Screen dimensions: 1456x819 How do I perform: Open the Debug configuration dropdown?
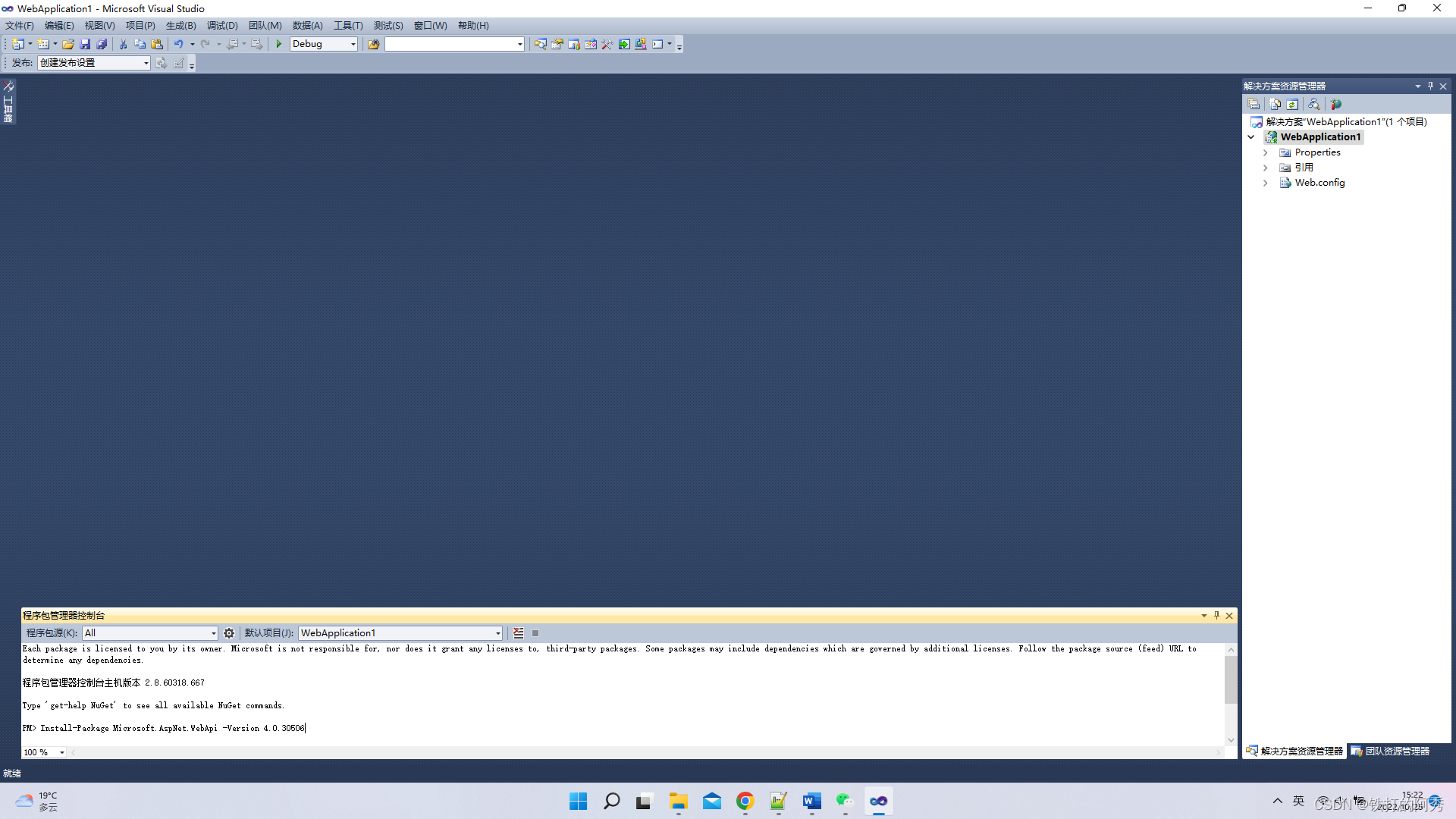click(353, 43)
